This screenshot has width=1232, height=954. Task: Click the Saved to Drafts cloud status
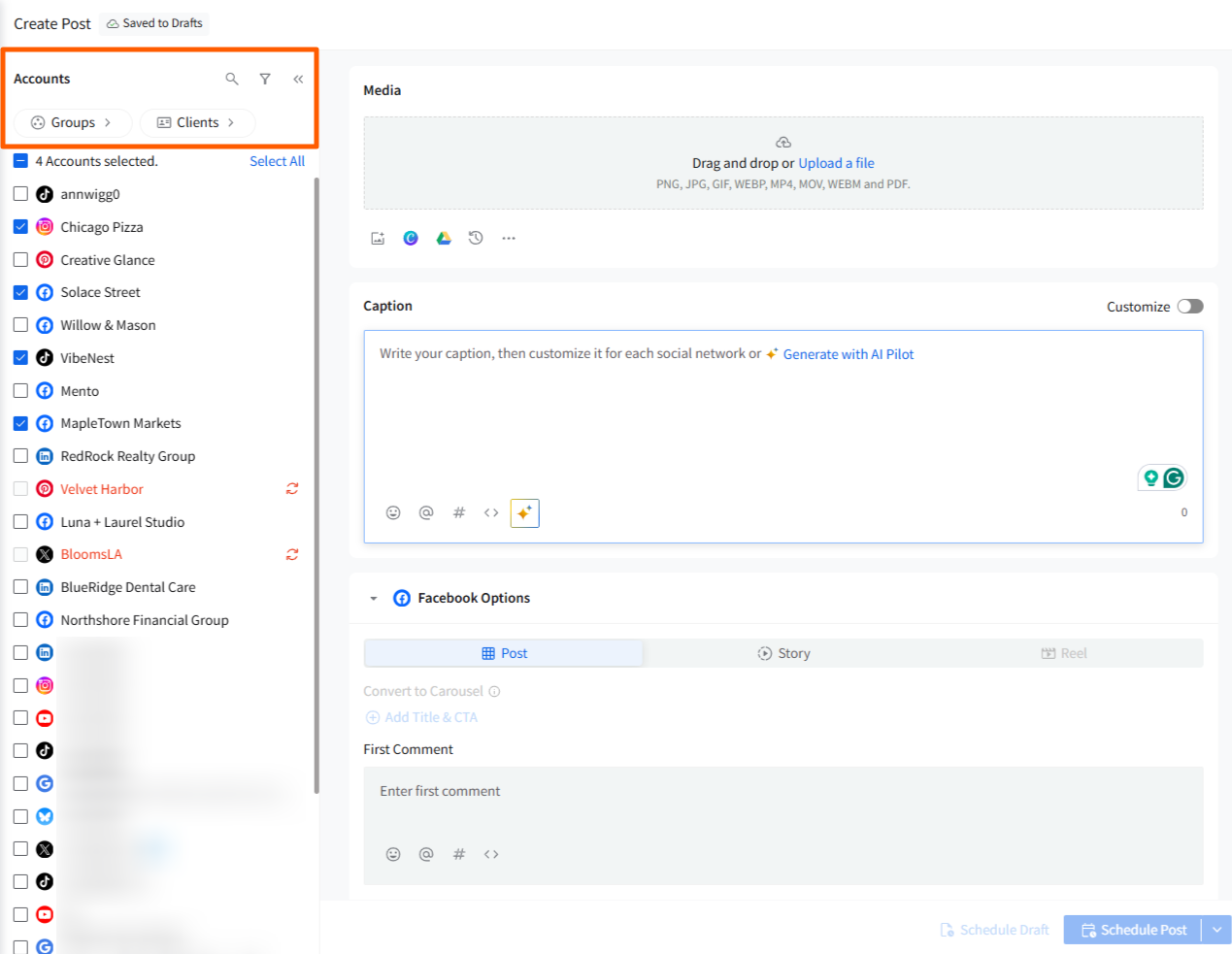pyautogui.click(x=154, y=23)
